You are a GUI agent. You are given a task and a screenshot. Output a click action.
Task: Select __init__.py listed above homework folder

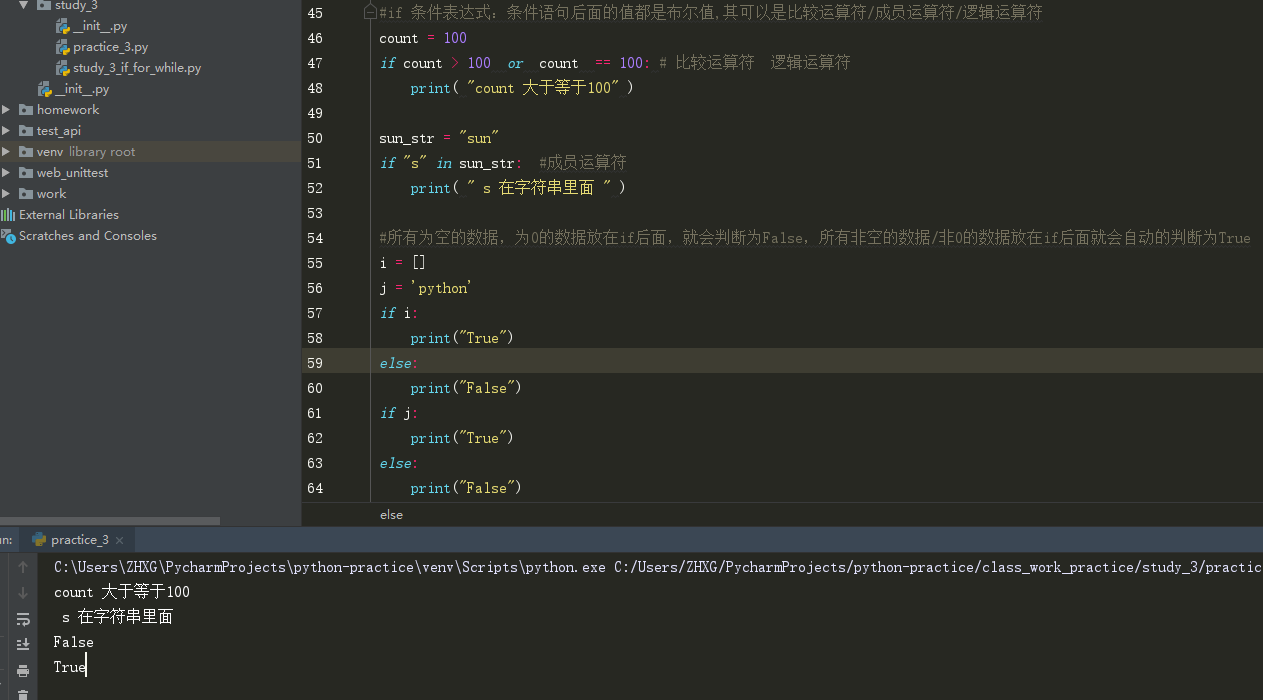tap(82, 89)
